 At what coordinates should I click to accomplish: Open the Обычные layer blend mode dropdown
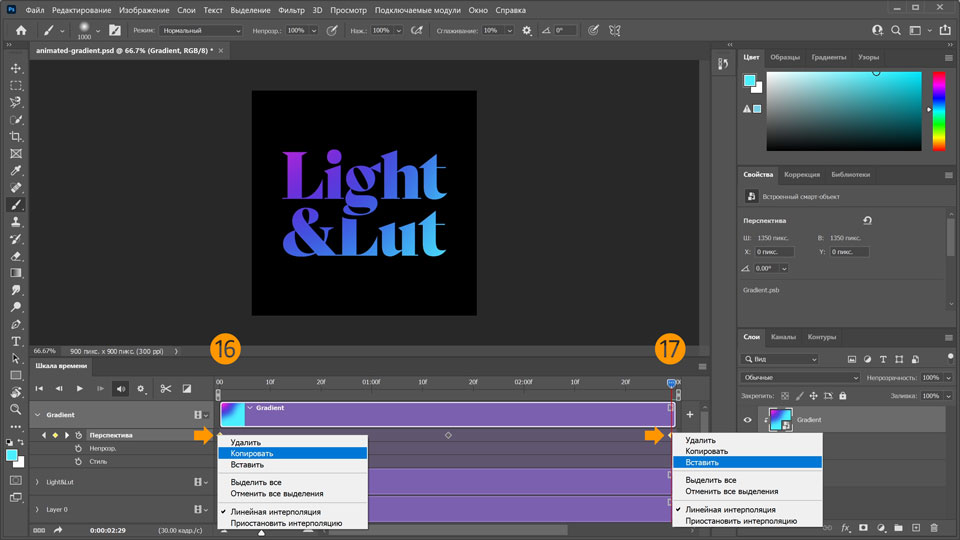click(800, 378)
